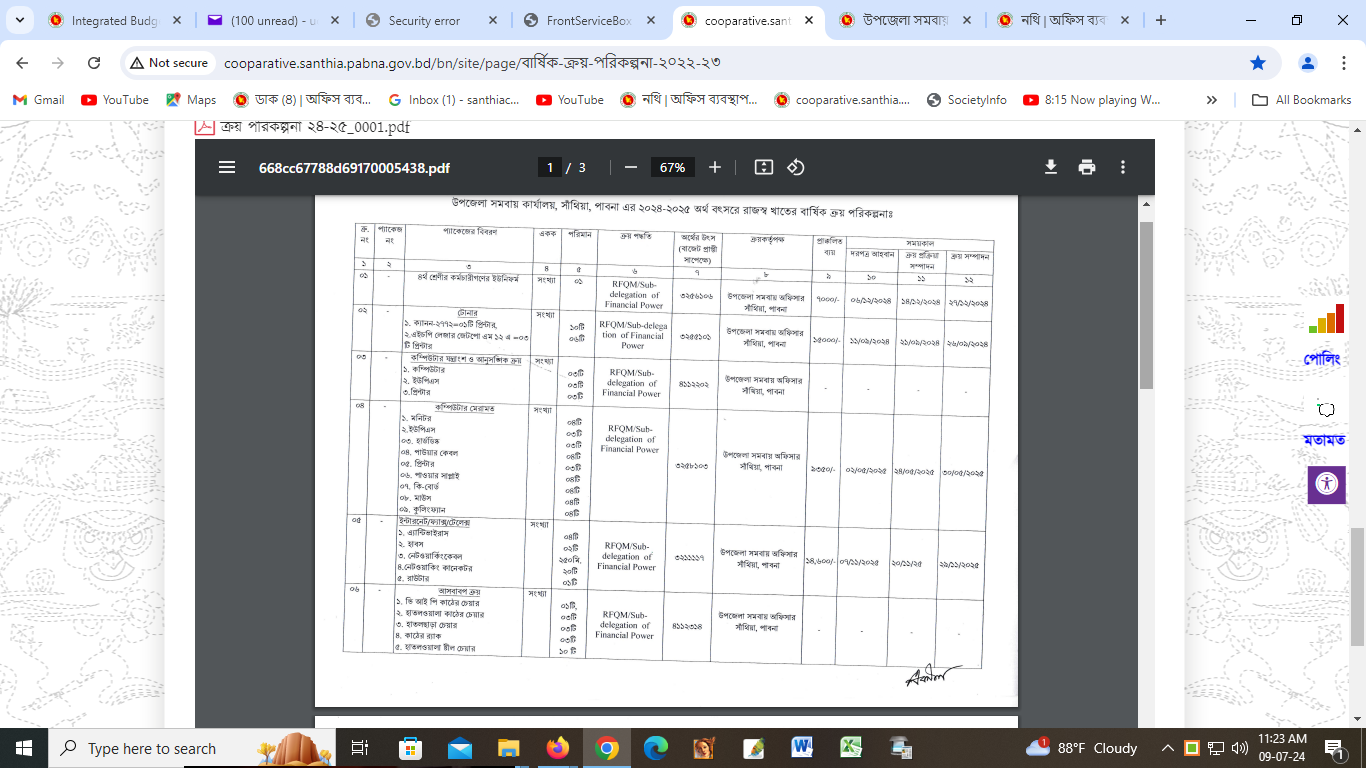Zoom out the PDF with minus icon
The width and height of the screenshot is (1366, 768).
click(630, 168)
